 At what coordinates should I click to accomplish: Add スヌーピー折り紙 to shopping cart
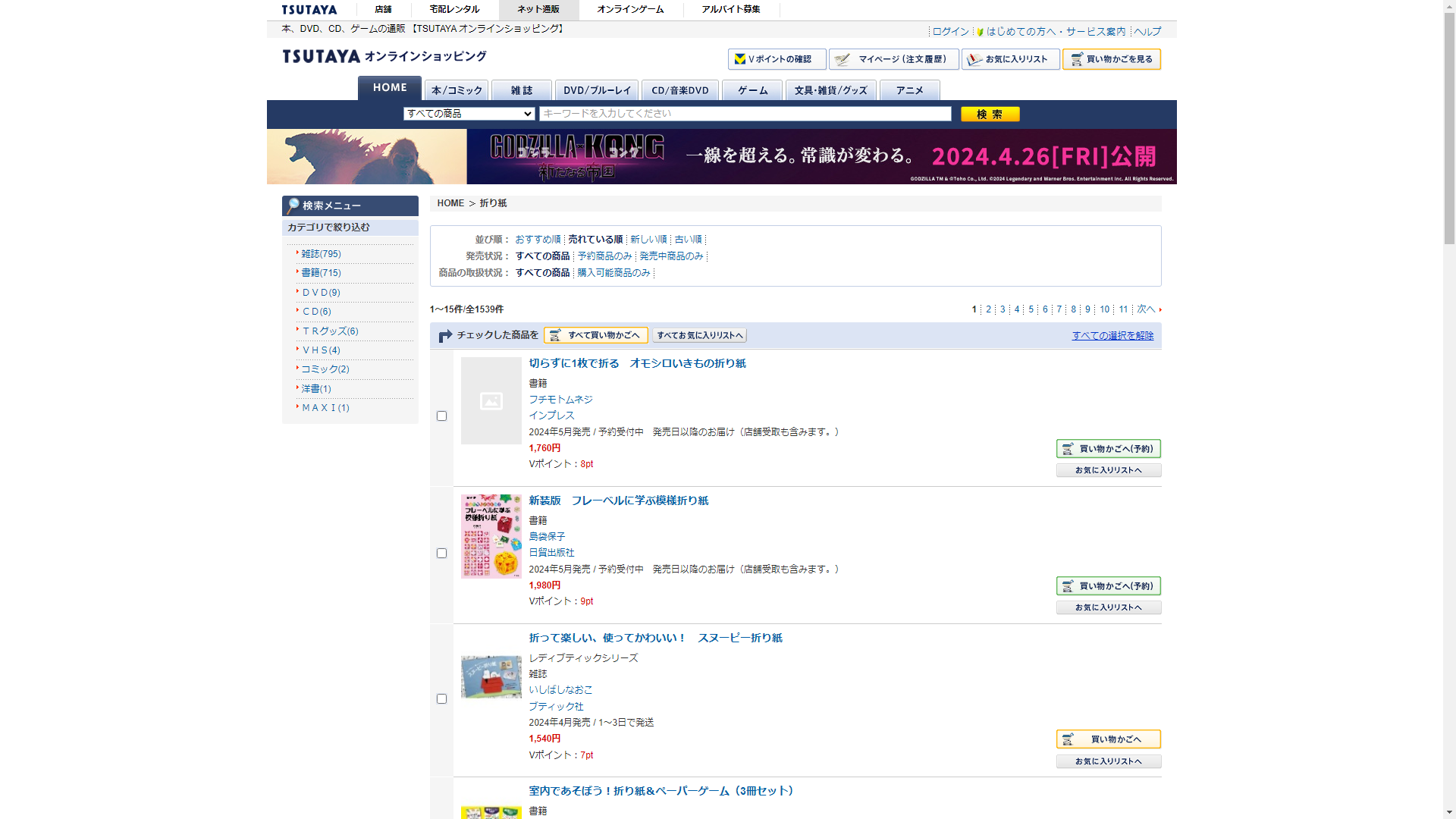(1109, 739)
